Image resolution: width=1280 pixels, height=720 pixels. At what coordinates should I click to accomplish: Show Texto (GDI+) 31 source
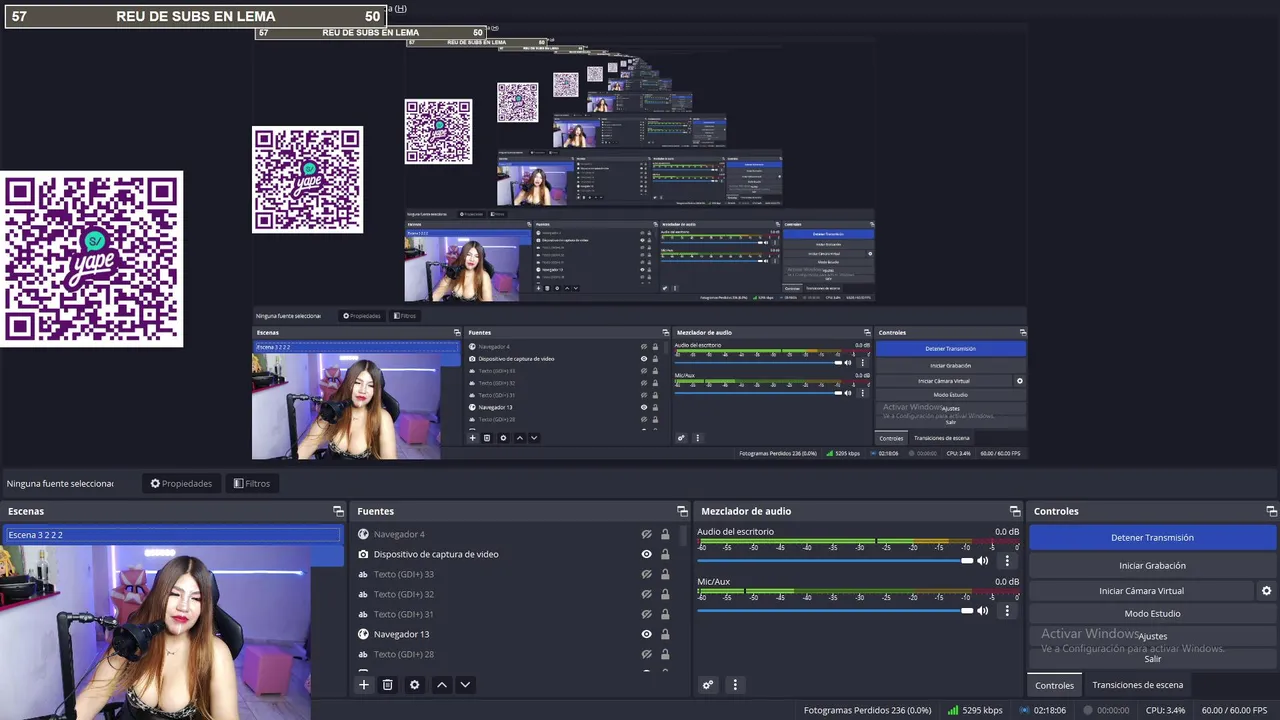(646, 614)
